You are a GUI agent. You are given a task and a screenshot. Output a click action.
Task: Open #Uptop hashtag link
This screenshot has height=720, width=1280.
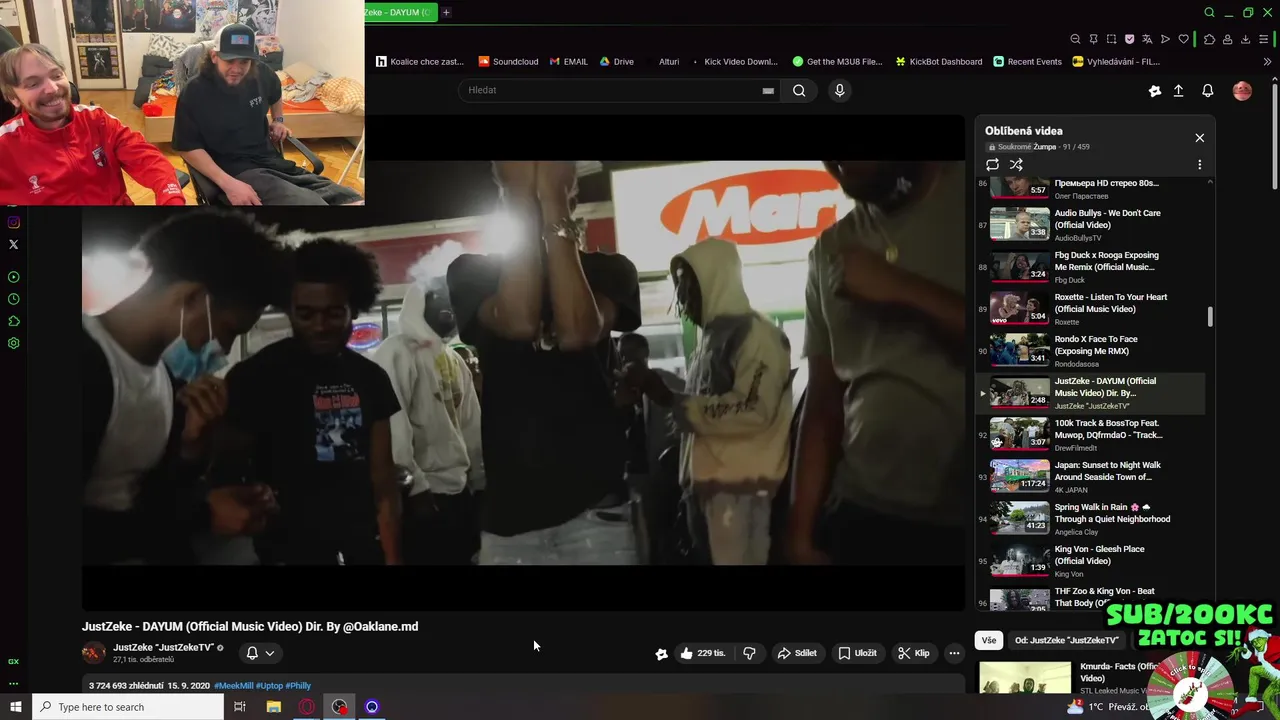(x=269, y=686)
